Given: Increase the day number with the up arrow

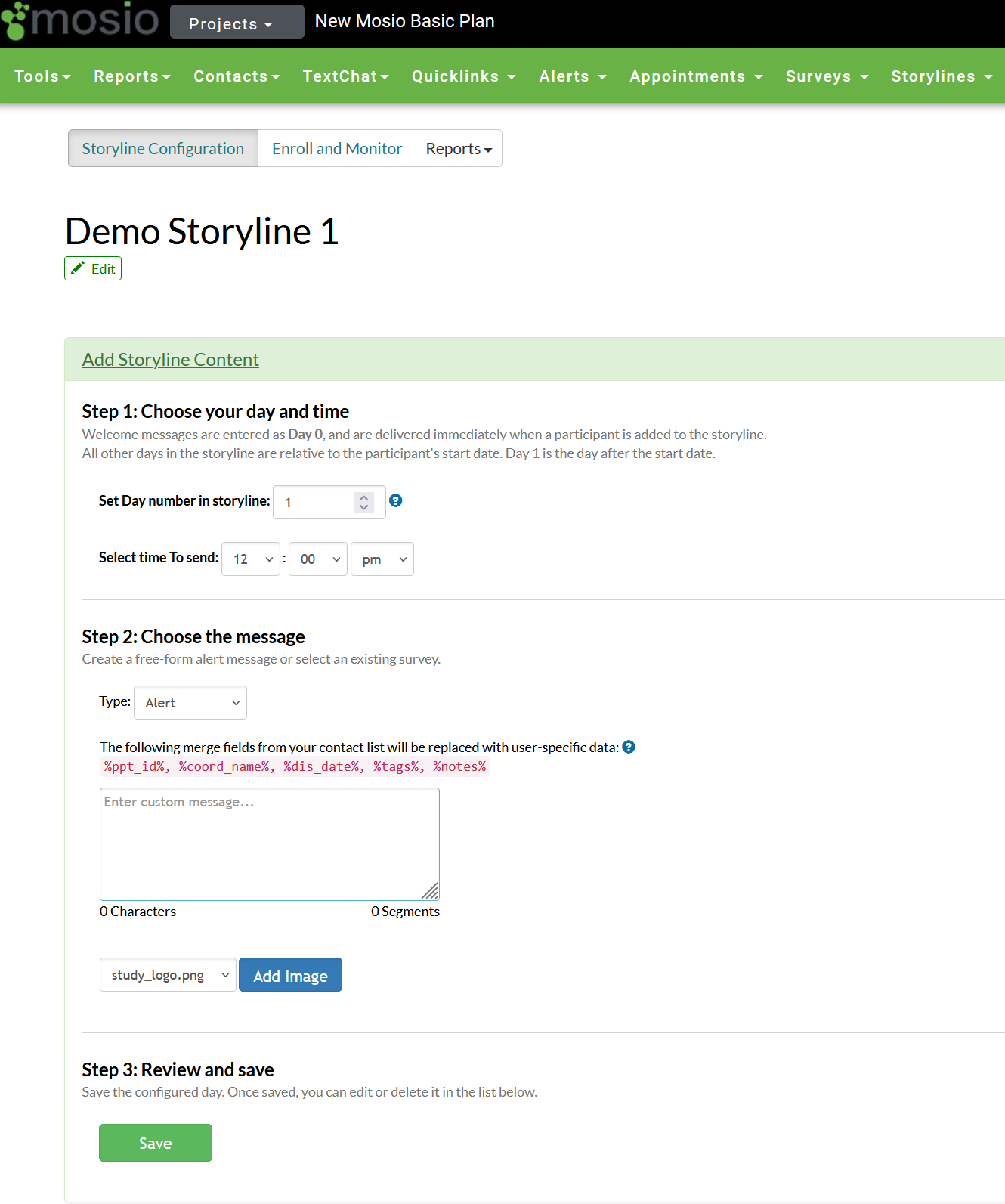Looking at the screenshot, I should click(x=363, y=497).
